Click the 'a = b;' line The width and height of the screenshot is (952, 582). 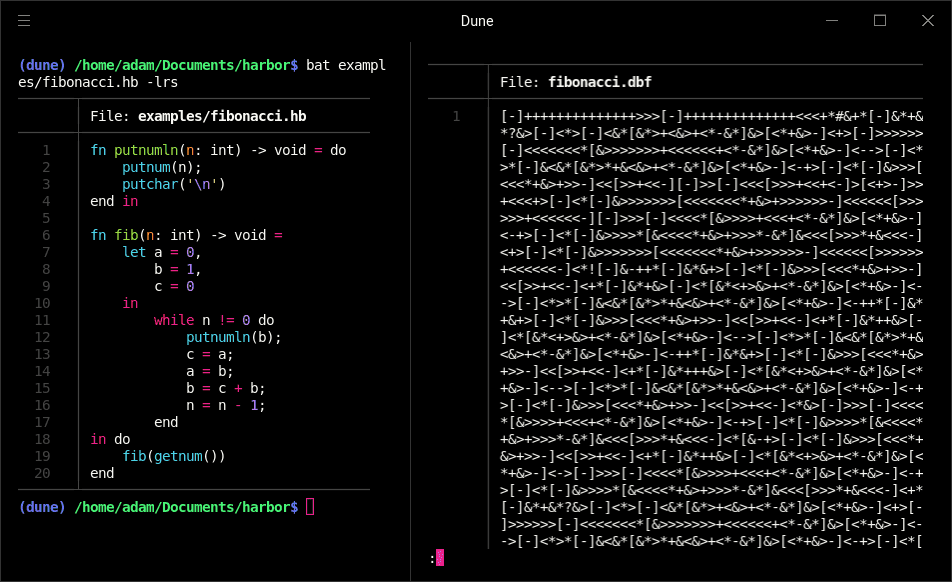[x=209, y=371]
